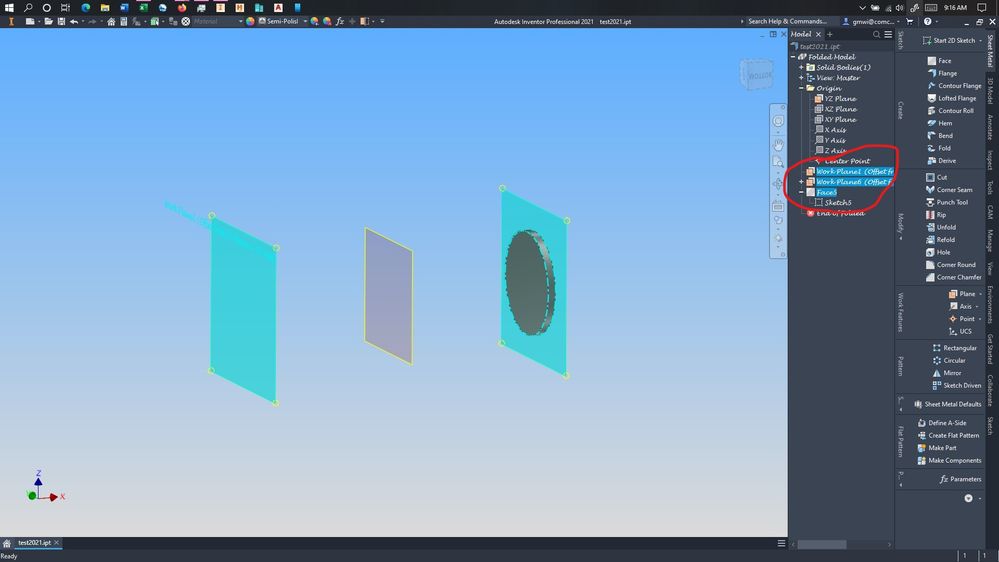Screen dimensions: 999x562
Task: Select the Flange tool
Action: pyautogui.click(x=942, y=73)
